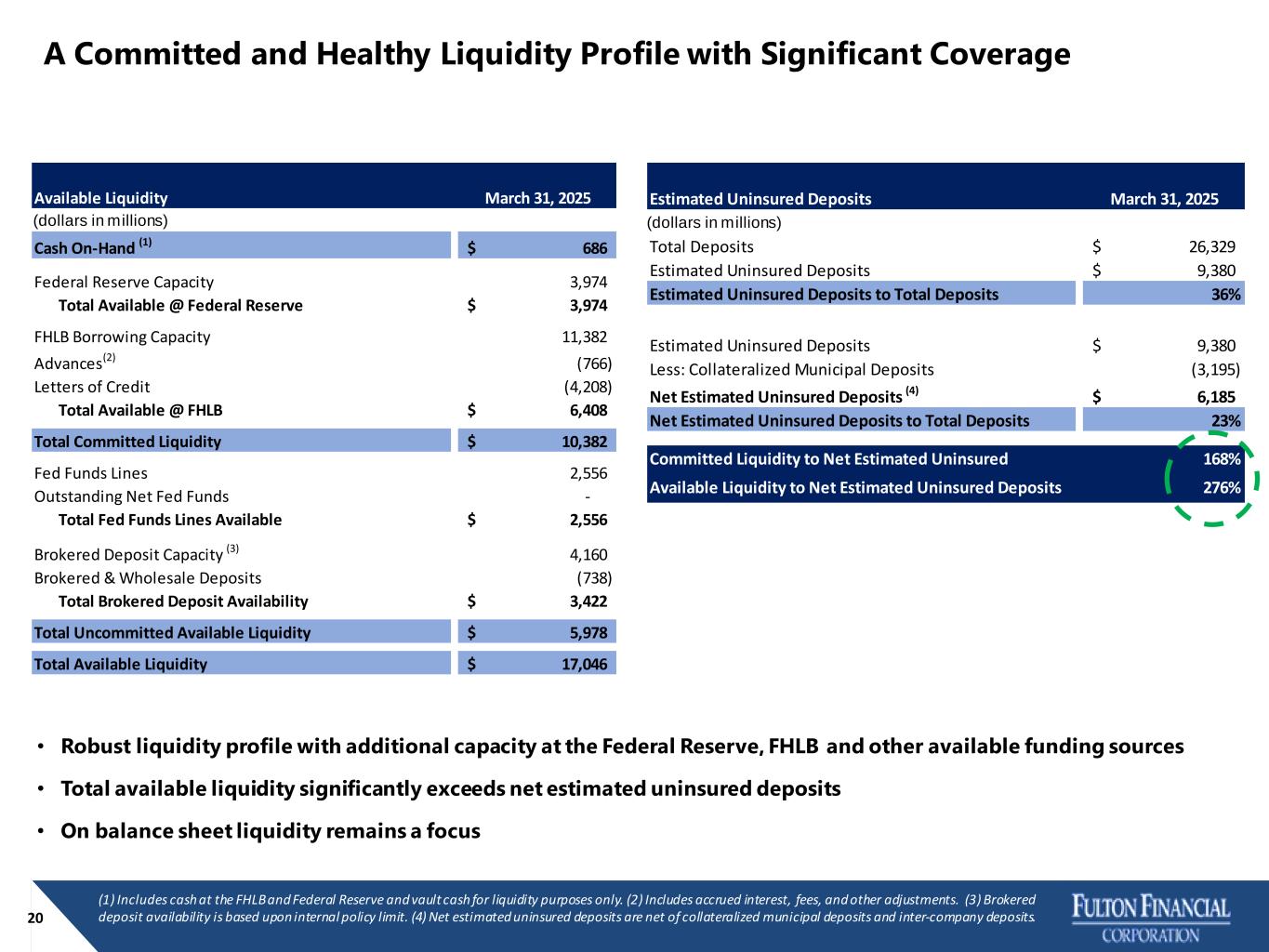Click the slide page number 20
Image resolution: width=1269 pixels, height=952 pixels.
pyautogui.click(x=35, y=919)
